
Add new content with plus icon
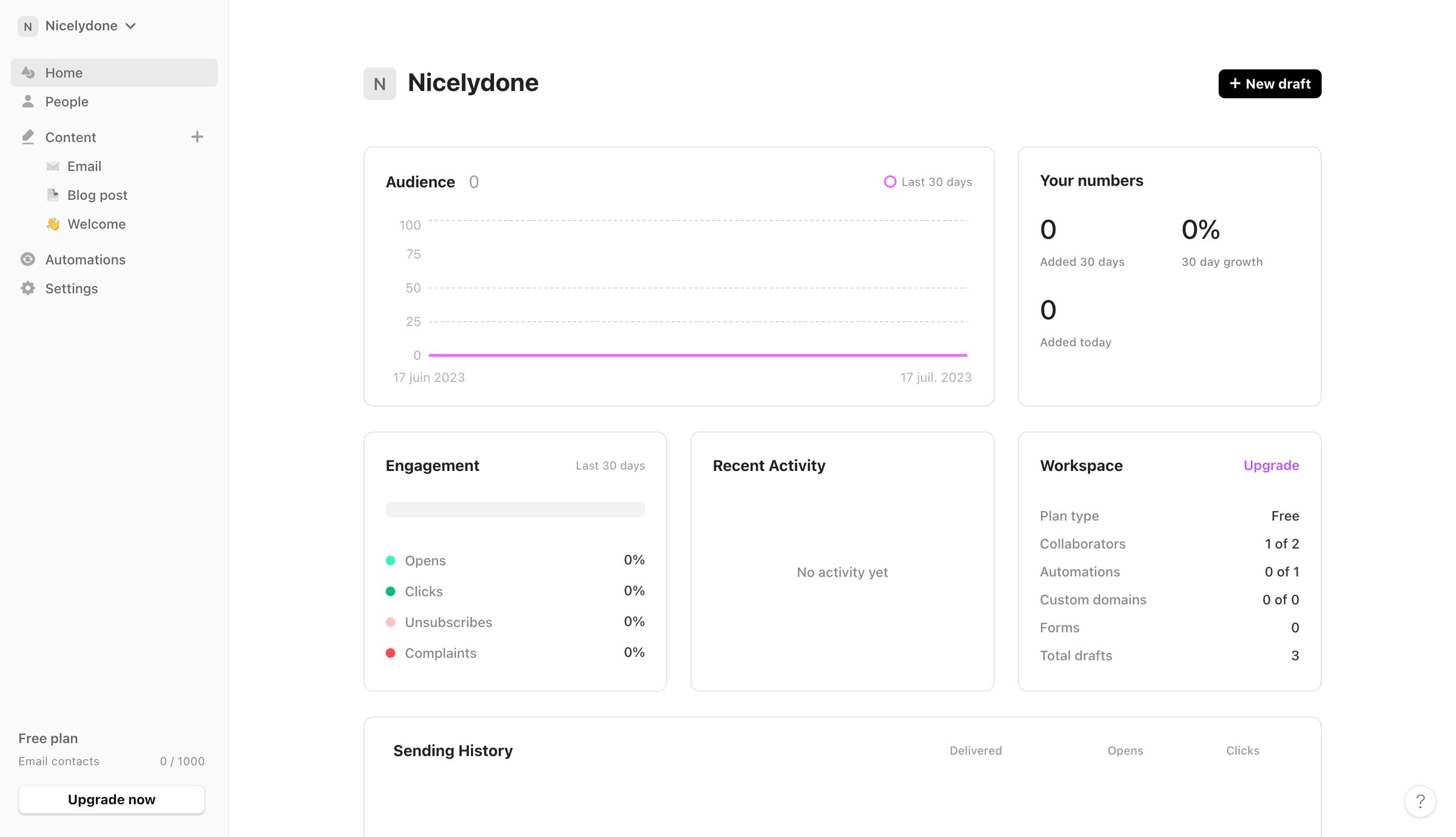(x=197, y=137)
